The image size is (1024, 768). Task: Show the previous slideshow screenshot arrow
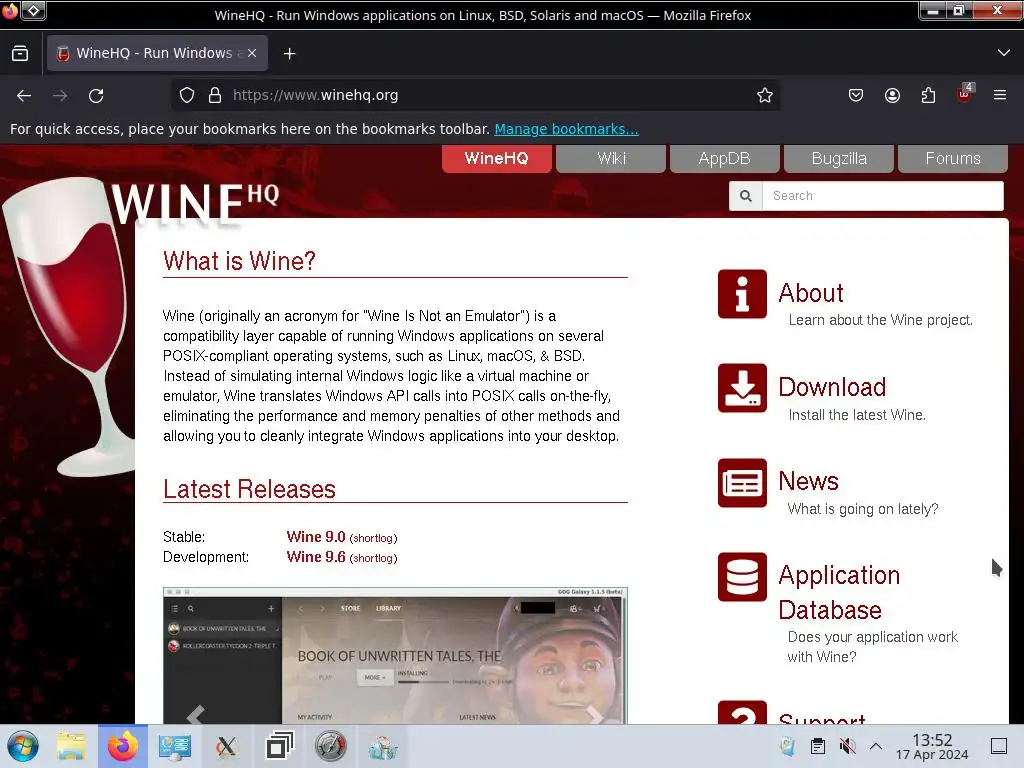[x=195, y=714]
